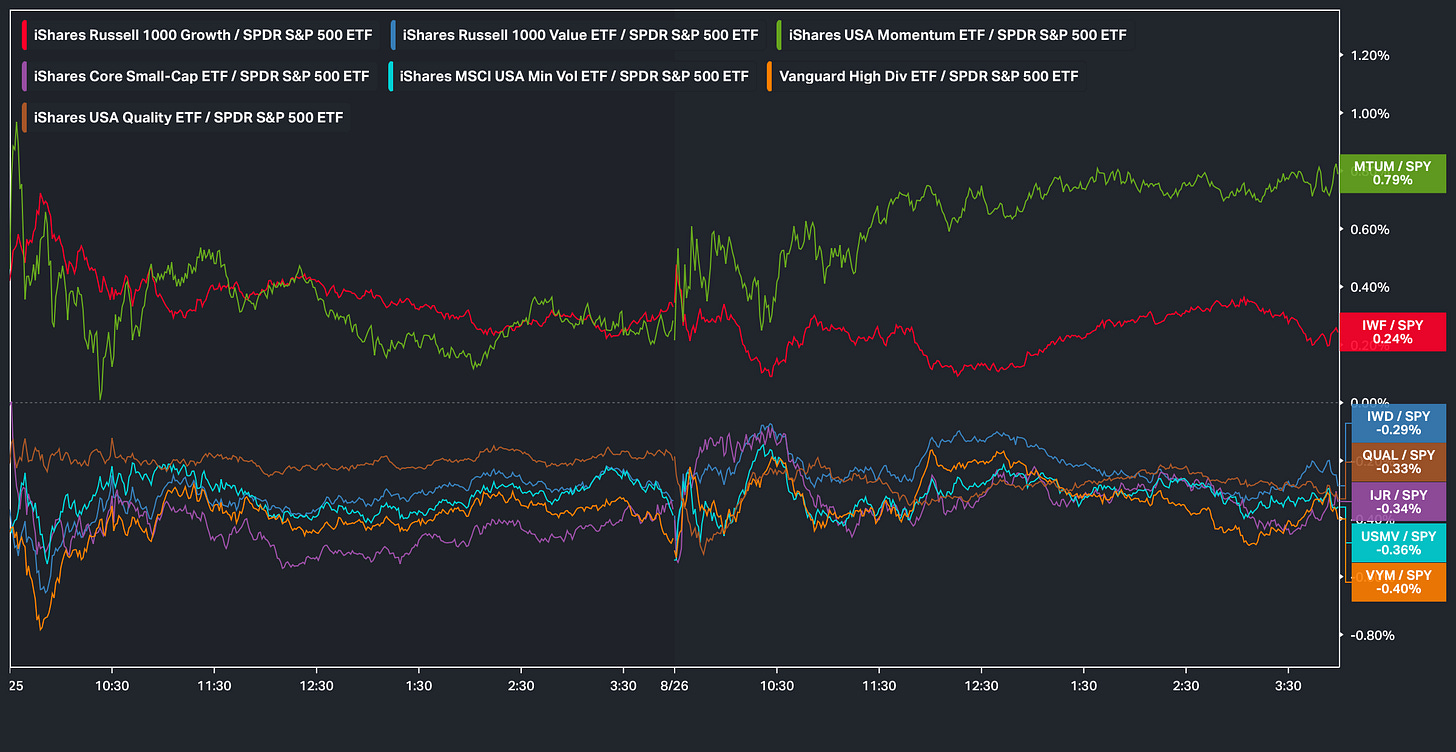Image resolution: width=1456 pixels, height=752 pixels.
Task: Click the 12:30 time label after the 8/26 date
Action: (982, 686)
